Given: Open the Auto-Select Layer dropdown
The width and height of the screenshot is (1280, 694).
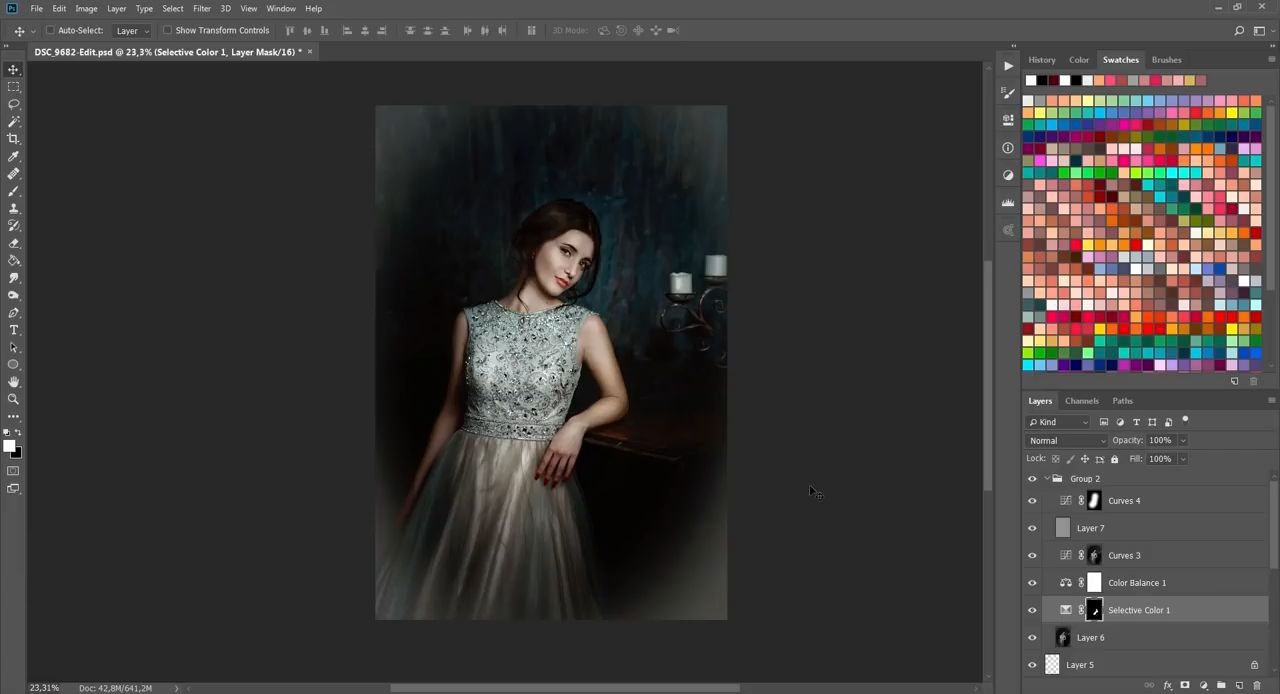Looking at the screenshot, I should [x=131, y=31].
